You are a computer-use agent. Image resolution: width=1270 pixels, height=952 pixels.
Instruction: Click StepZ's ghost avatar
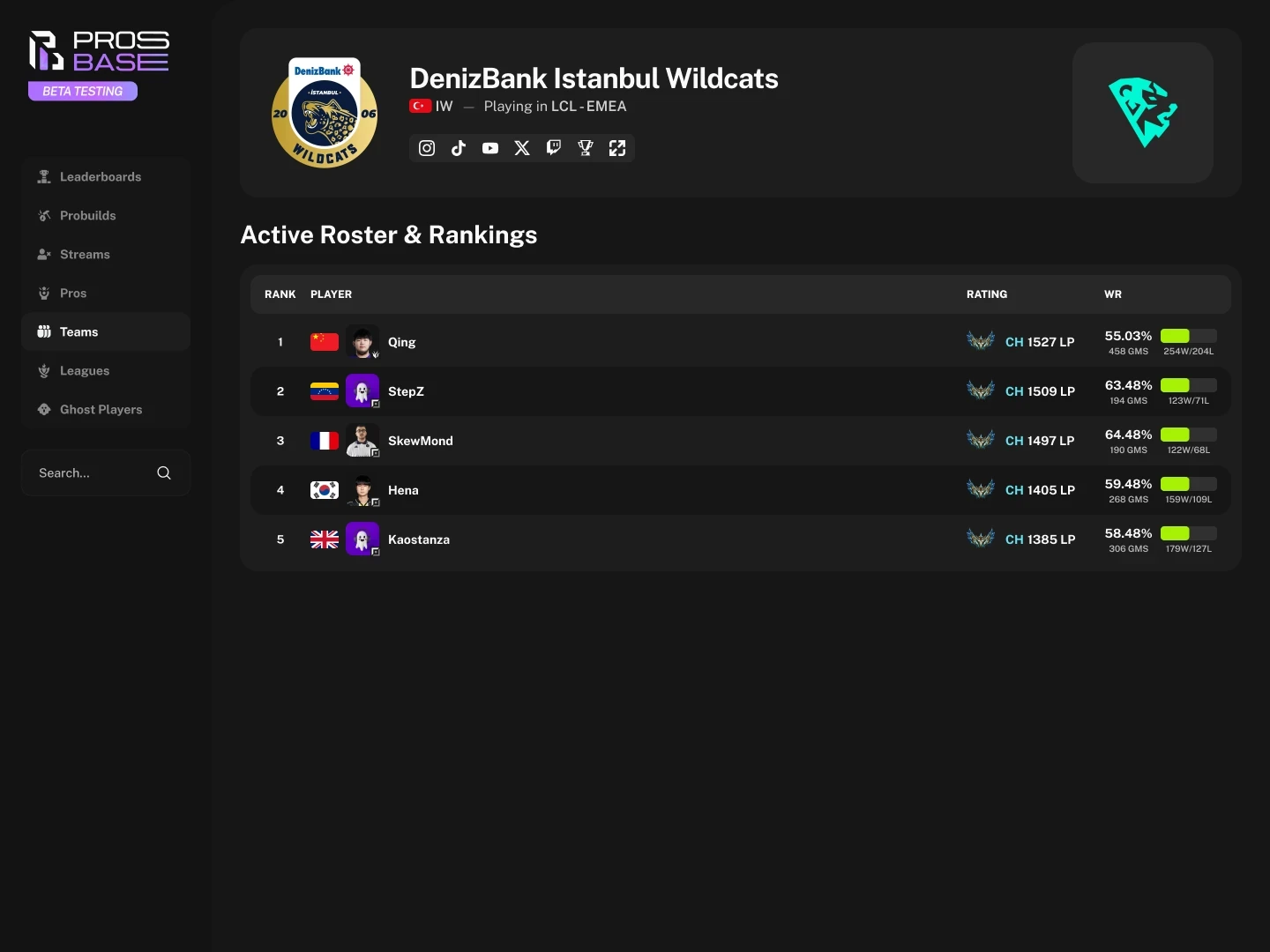(x=362, y=391)
